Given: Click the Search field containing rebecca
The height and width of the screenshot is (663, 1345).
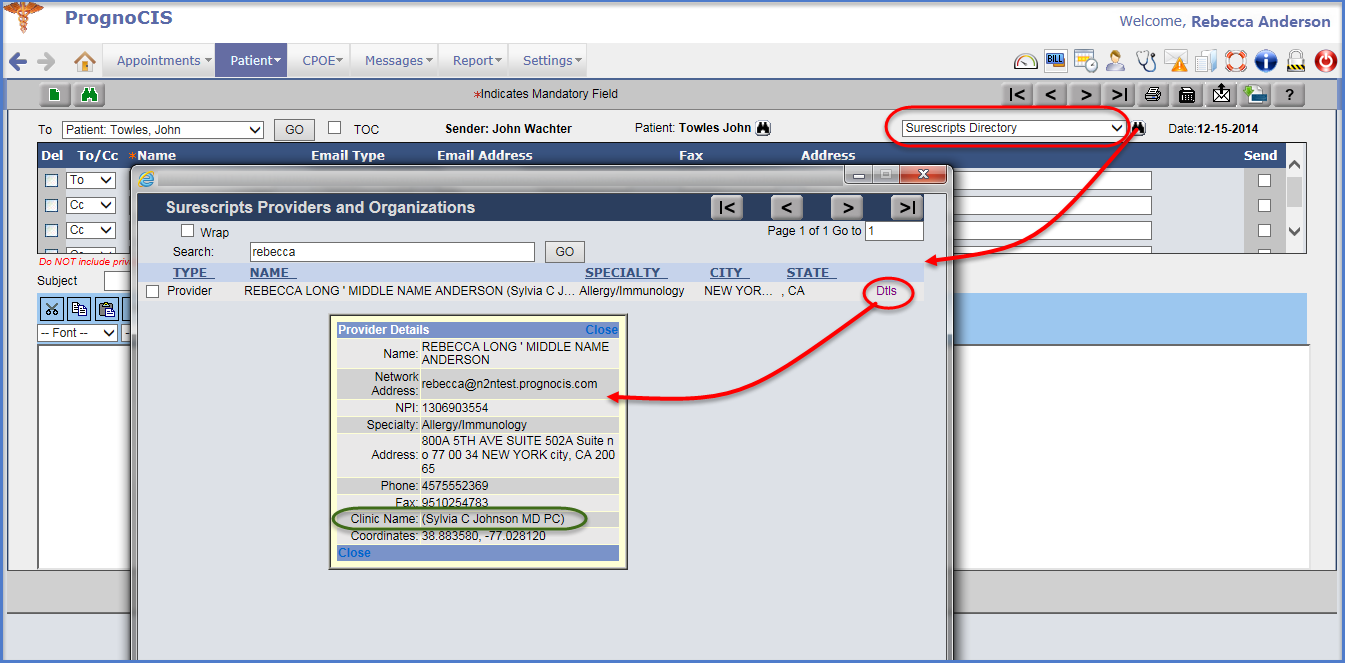Looking at the screenshot, I should tap(392, 252).
